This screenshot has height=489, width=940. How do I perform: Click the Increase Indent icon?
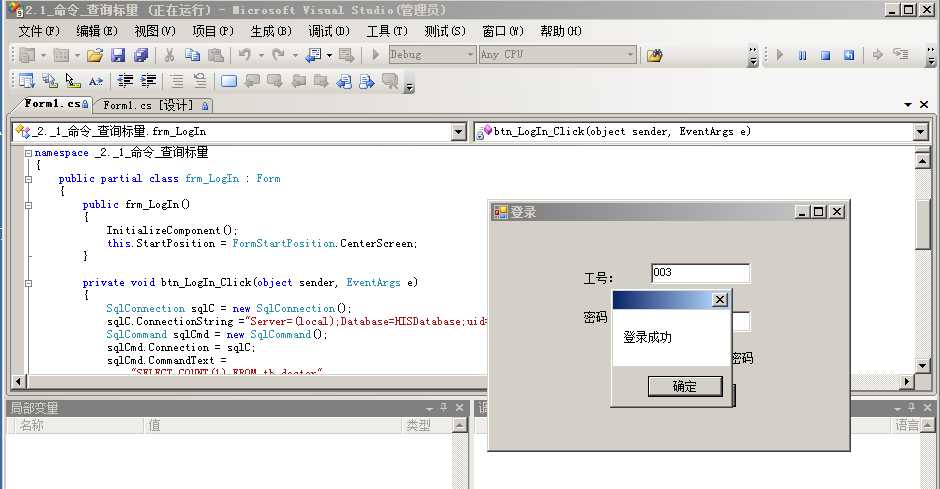148,80
